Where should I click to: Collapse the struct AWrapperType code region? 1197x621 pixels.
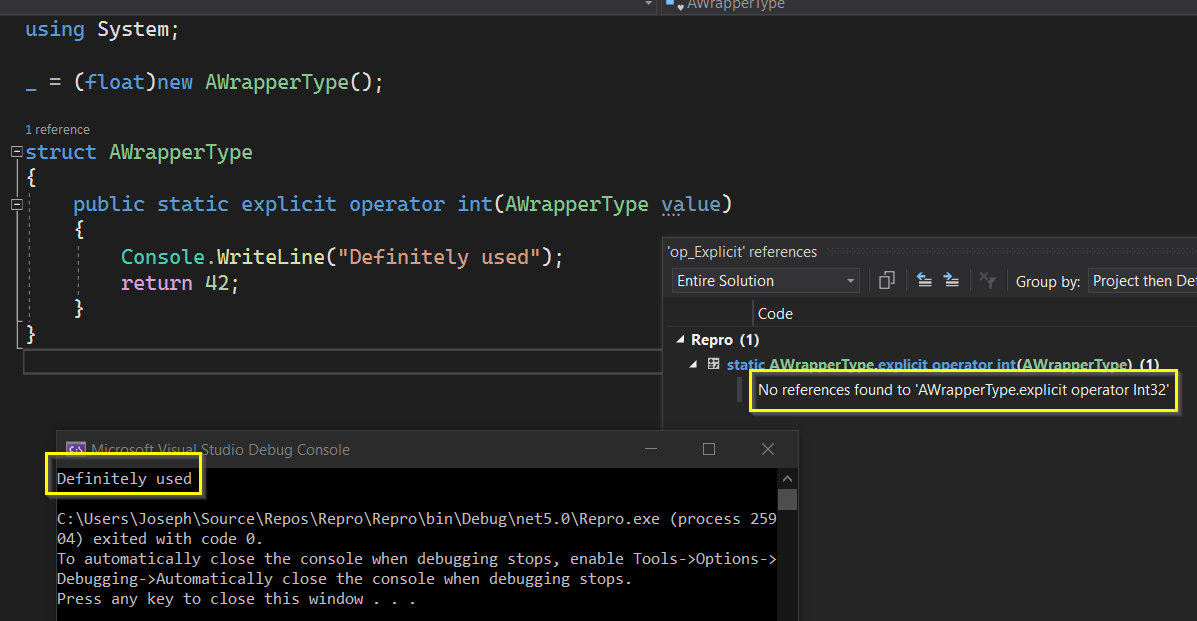[x=15, y=151]
